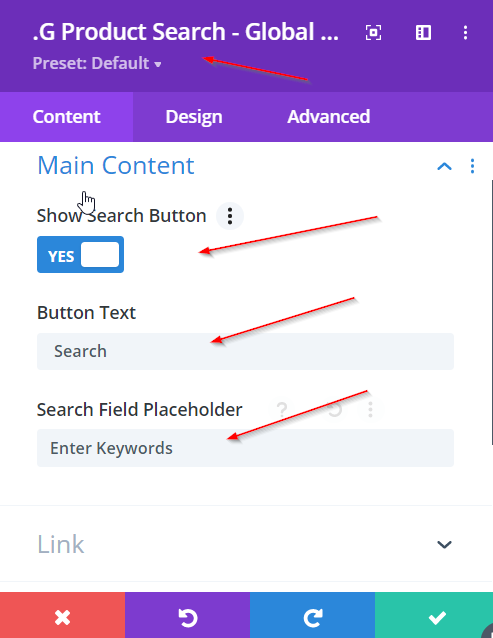Click the purple undo button
The width and height of the screenshot is (493, 638).
(187, 615)
